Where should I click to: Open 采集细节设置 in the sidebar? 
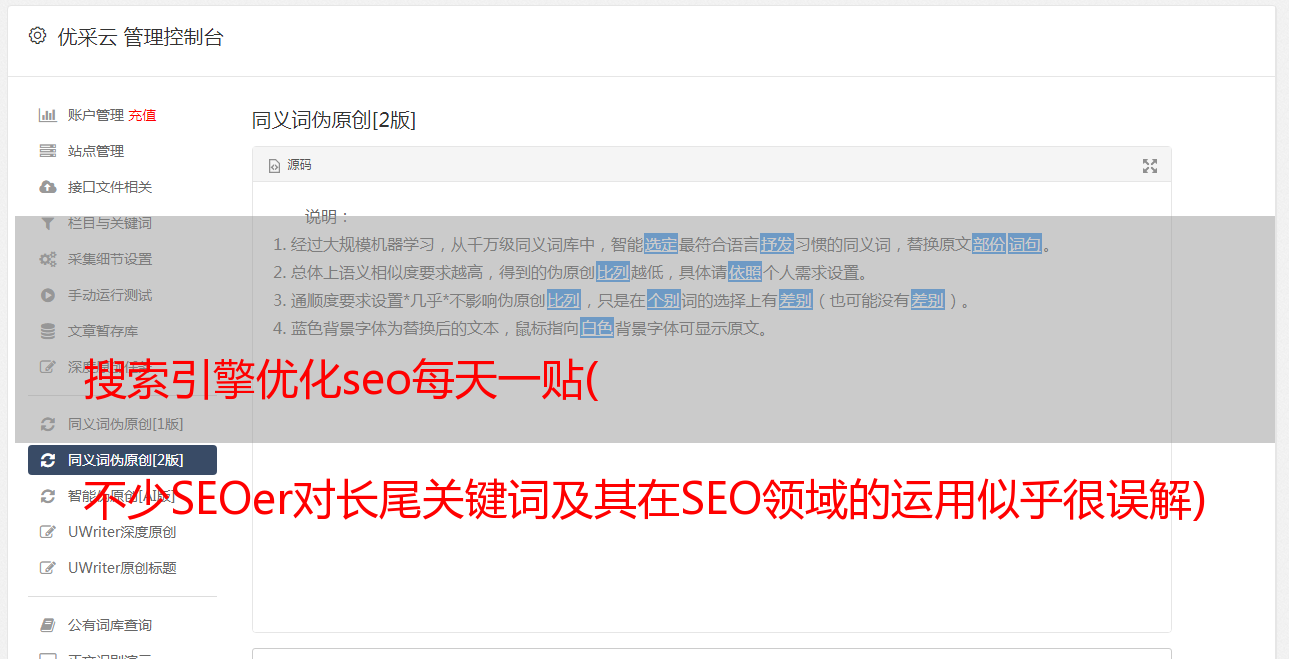click(110, 259)
